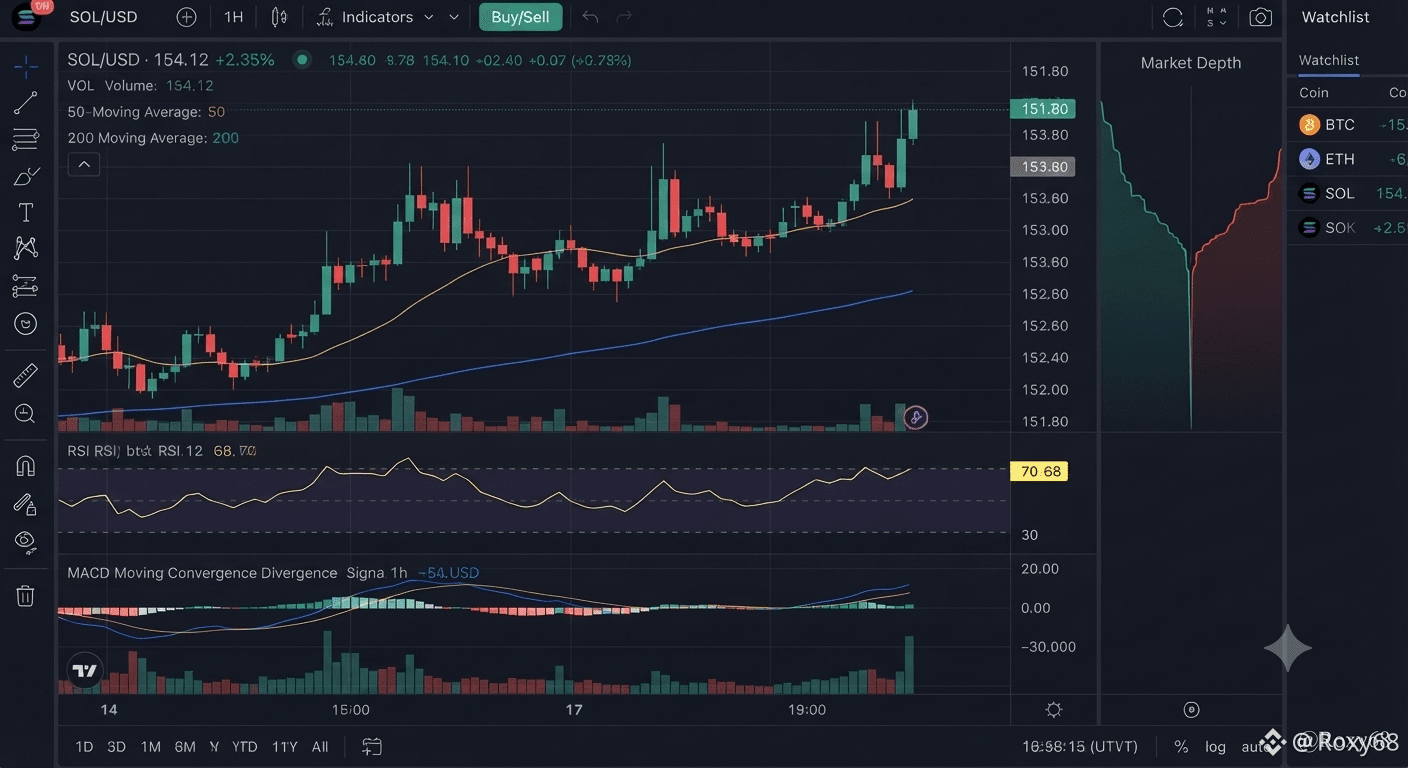Remove drawings with the trash icon

(26, 596)
